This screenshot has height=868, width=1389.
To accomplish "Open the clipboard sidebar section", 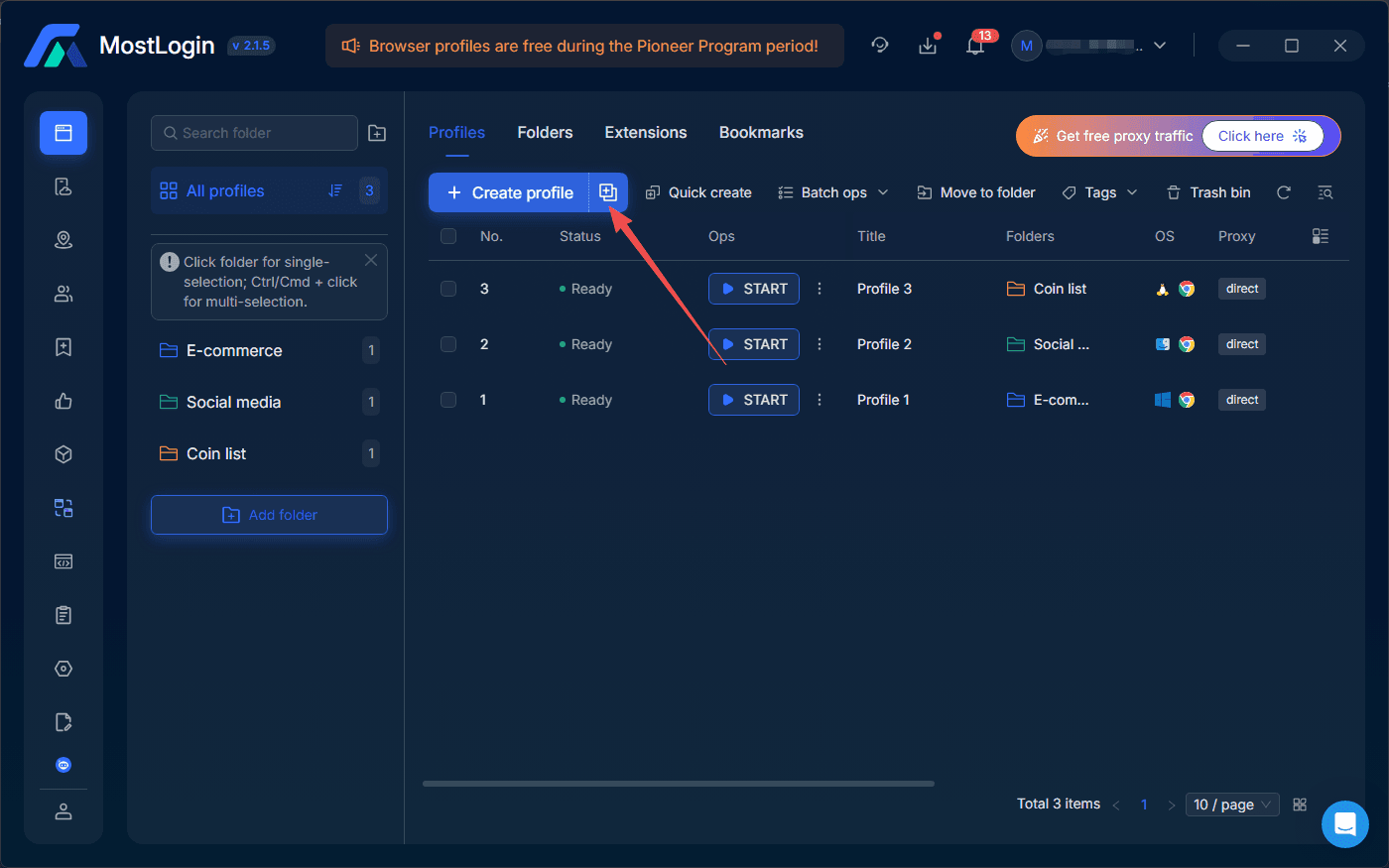I will pyautogui.click(x=63, y=615).
